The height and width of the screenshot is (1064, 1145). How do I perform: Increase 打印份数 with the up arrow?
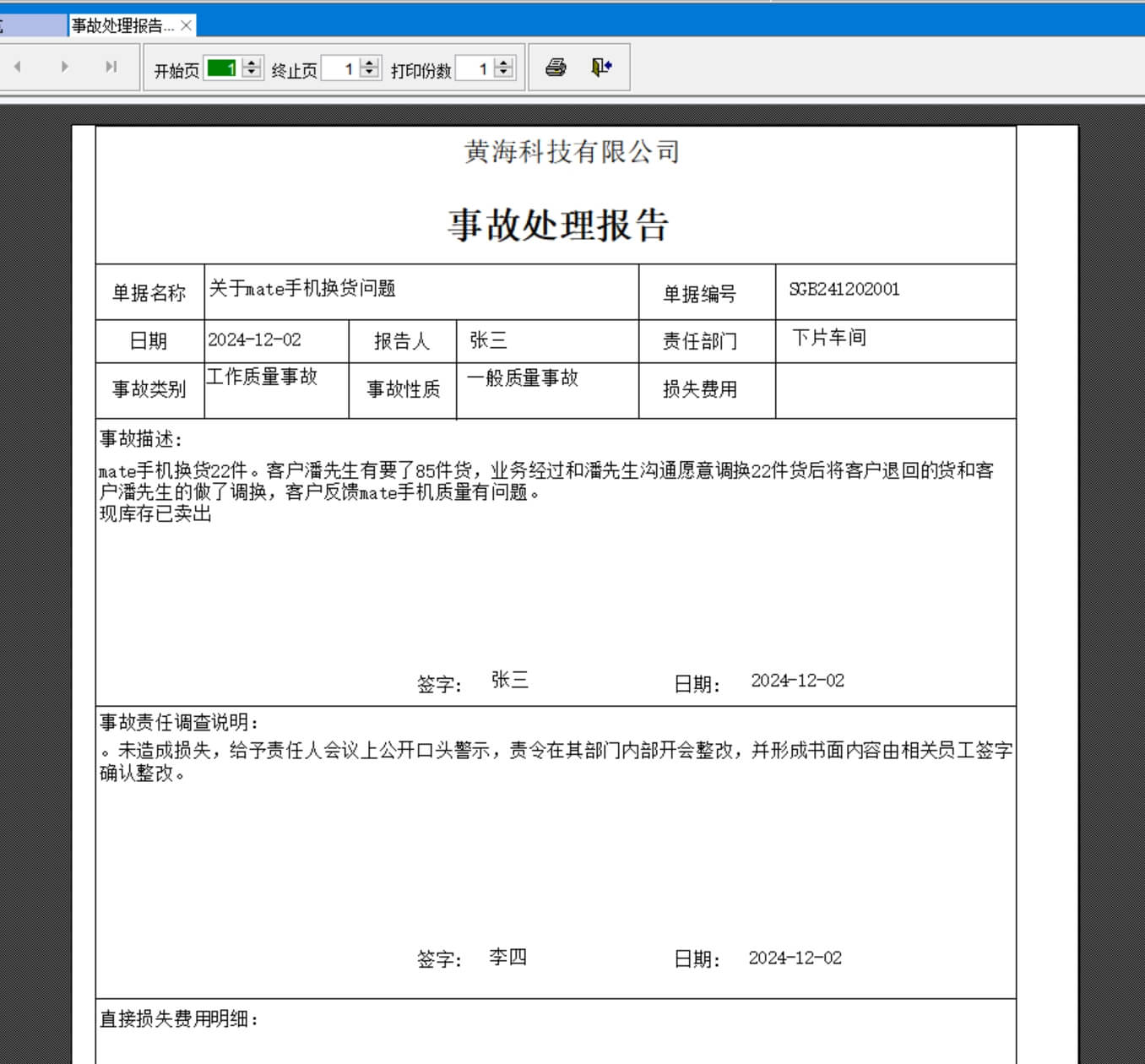tap(504, 63)
